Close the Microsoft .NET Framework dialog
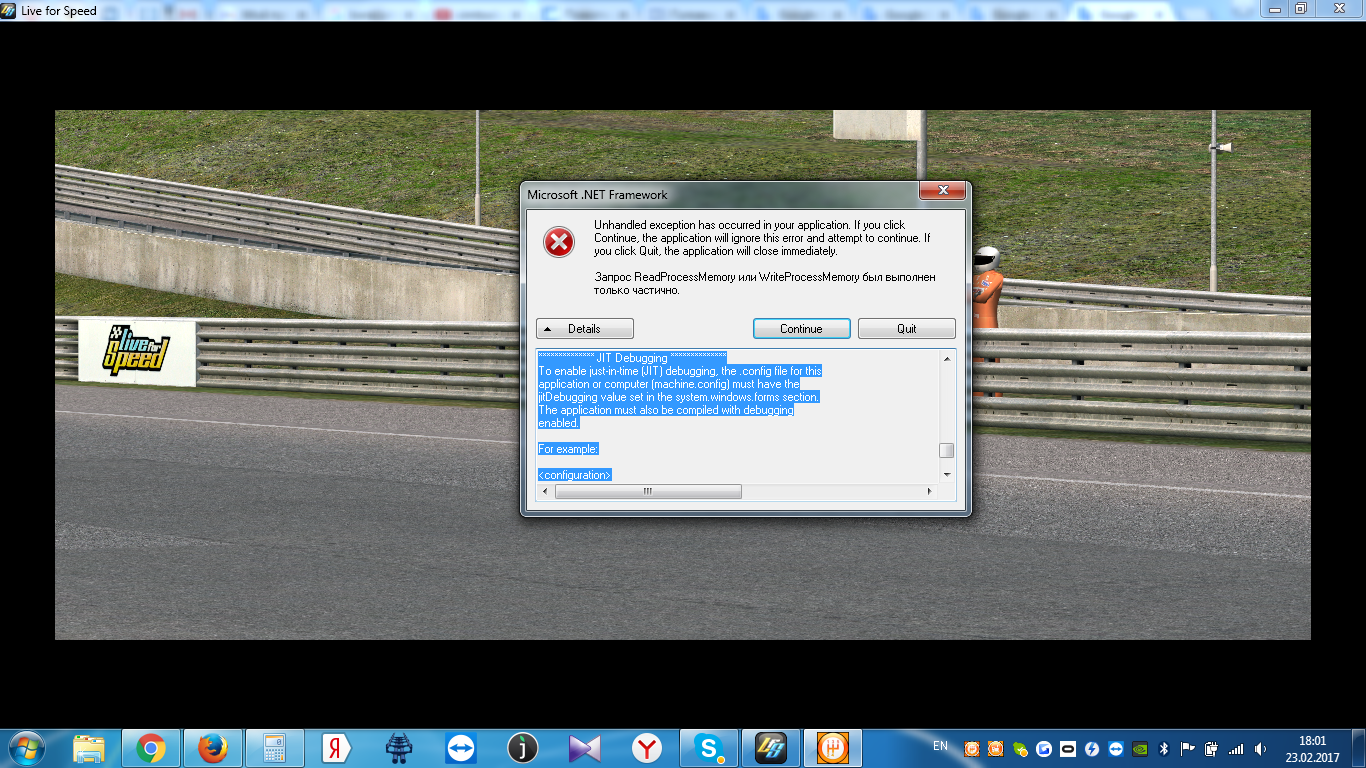 tap(944, 192)
